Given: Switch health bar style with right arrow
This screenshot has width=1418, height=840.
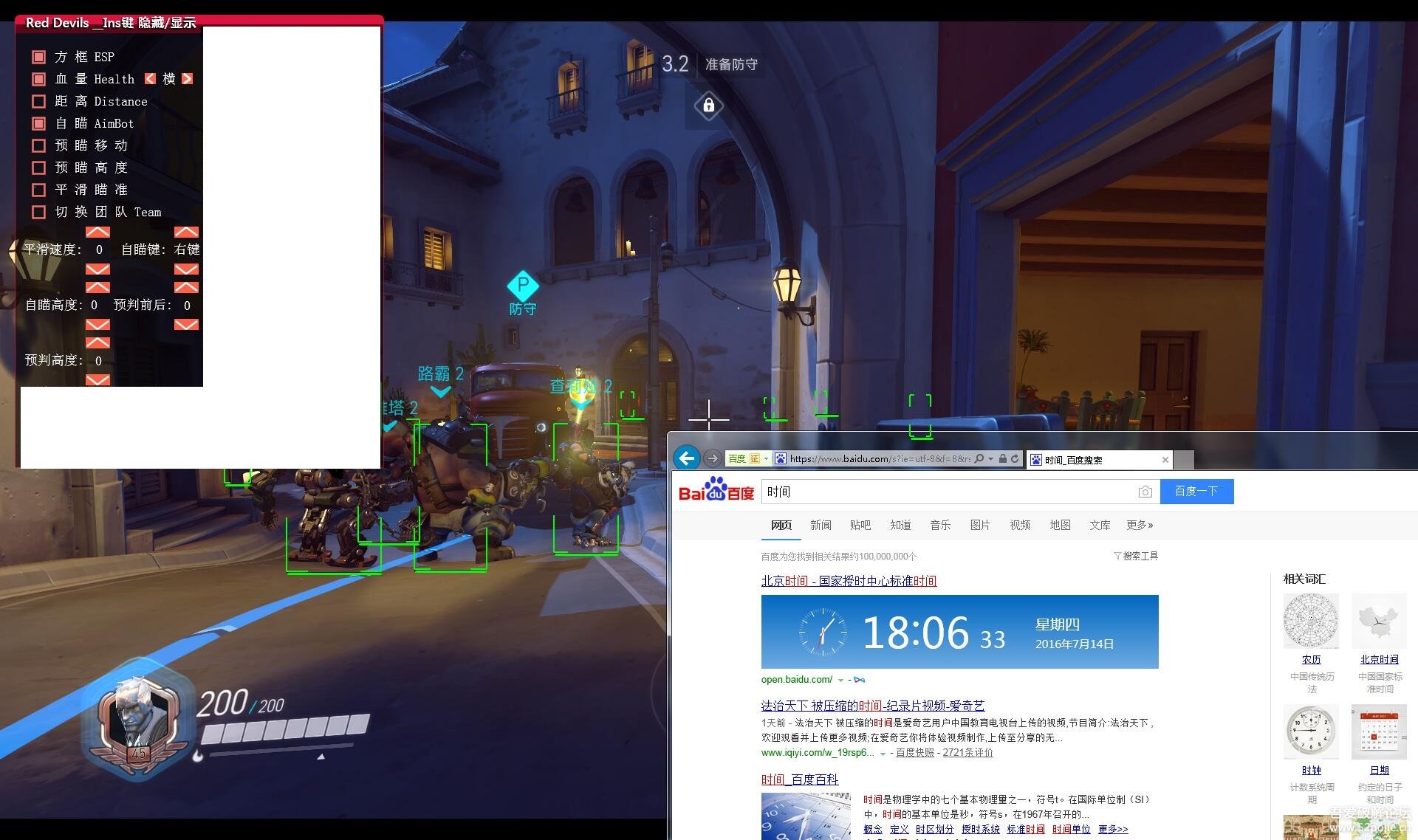Looking at the screenshot, I should (x=187, y=78).
